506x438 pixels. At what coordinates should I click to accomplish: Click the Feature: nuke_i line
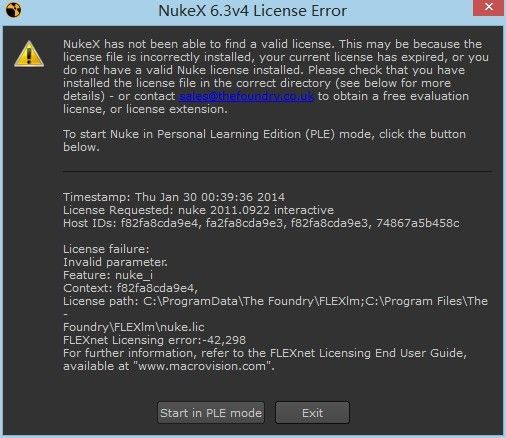pyautogui.click(x=108, y=275)
